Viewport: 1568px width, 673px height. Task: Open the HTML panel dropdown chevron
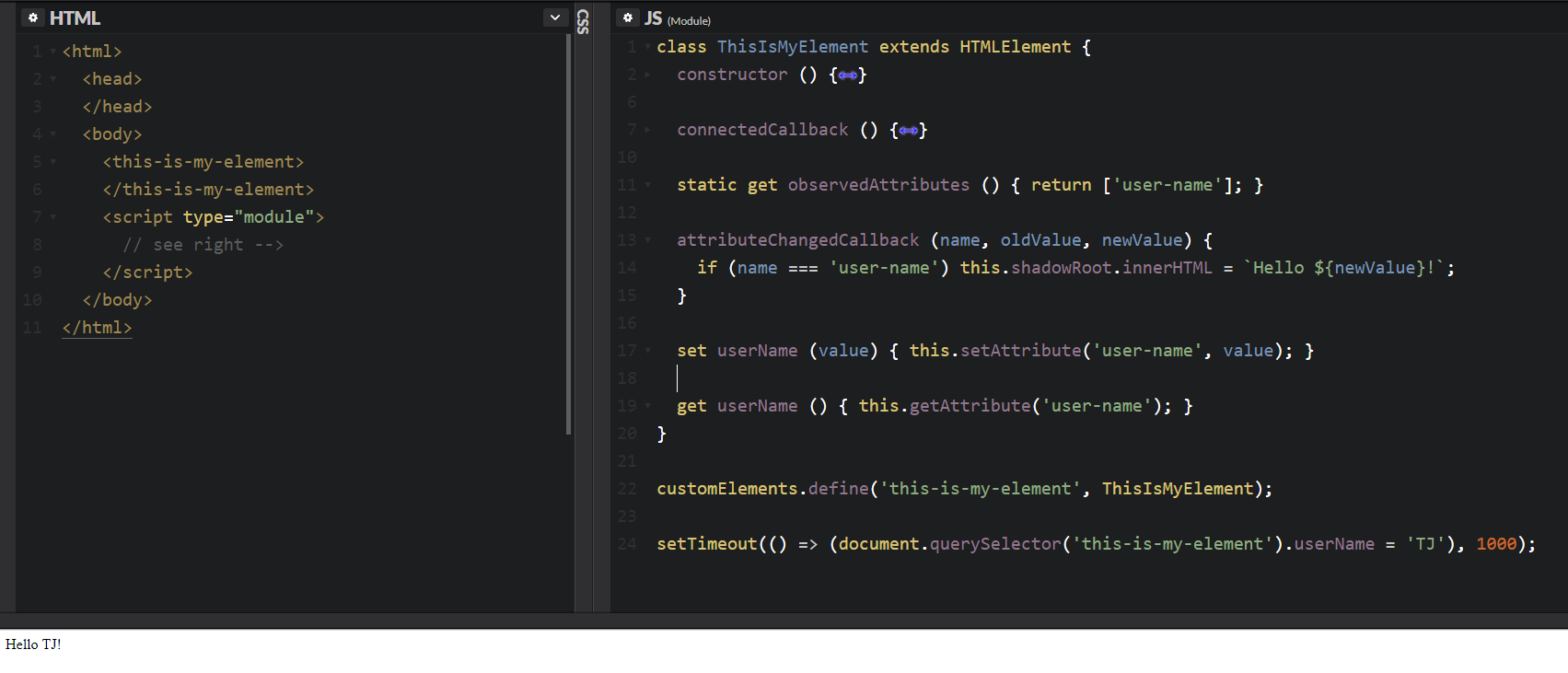pos(555,17)
